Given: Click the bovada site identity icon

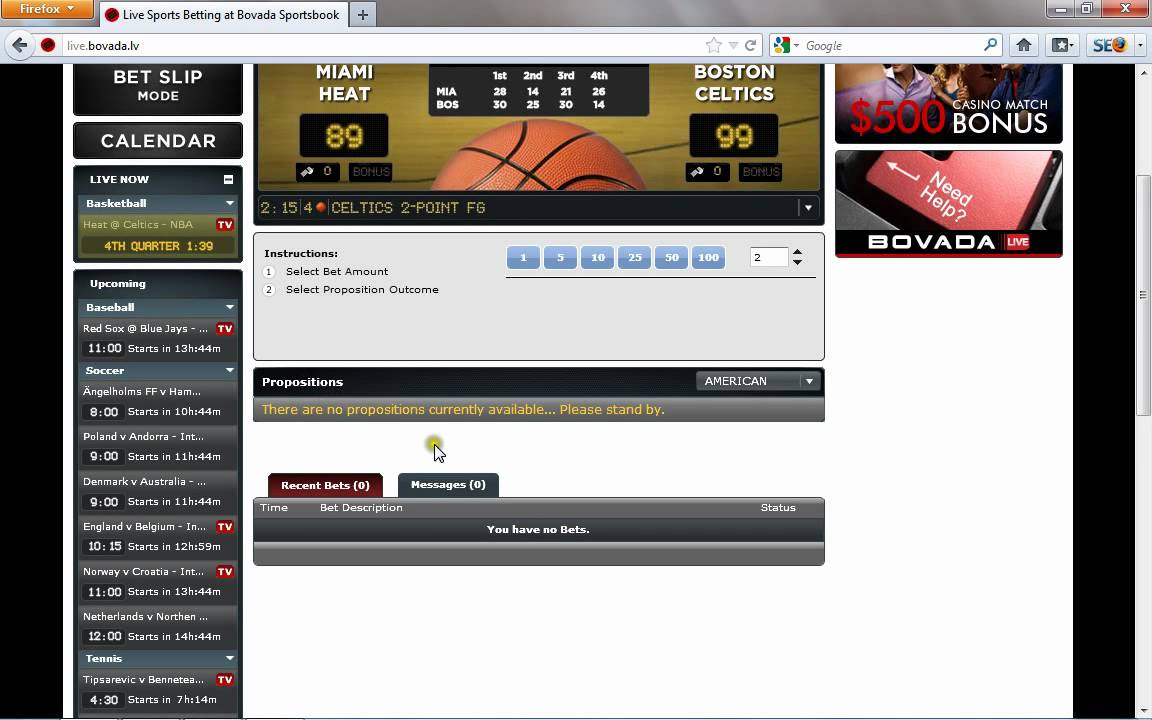Looking at the screenshot, I should (x=48, y=46).
